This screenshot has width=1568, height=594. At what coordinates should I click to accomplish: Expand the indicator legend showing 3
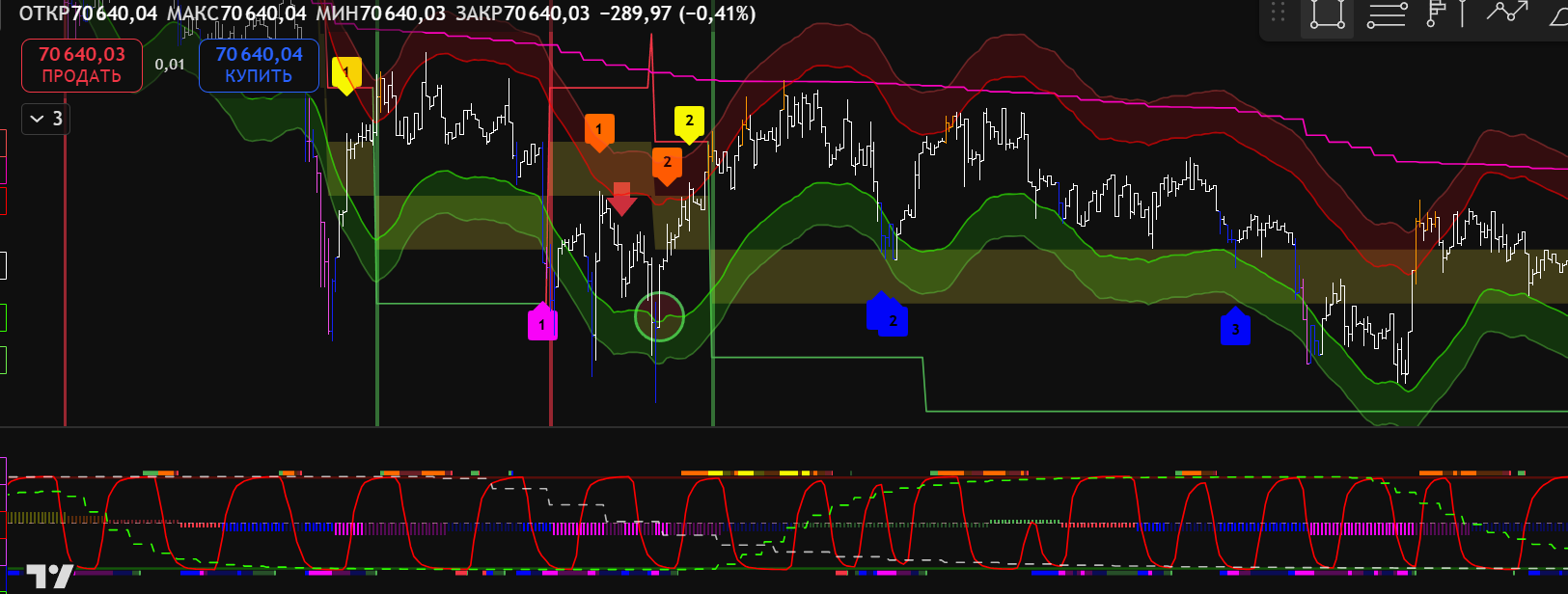(45, 119)
